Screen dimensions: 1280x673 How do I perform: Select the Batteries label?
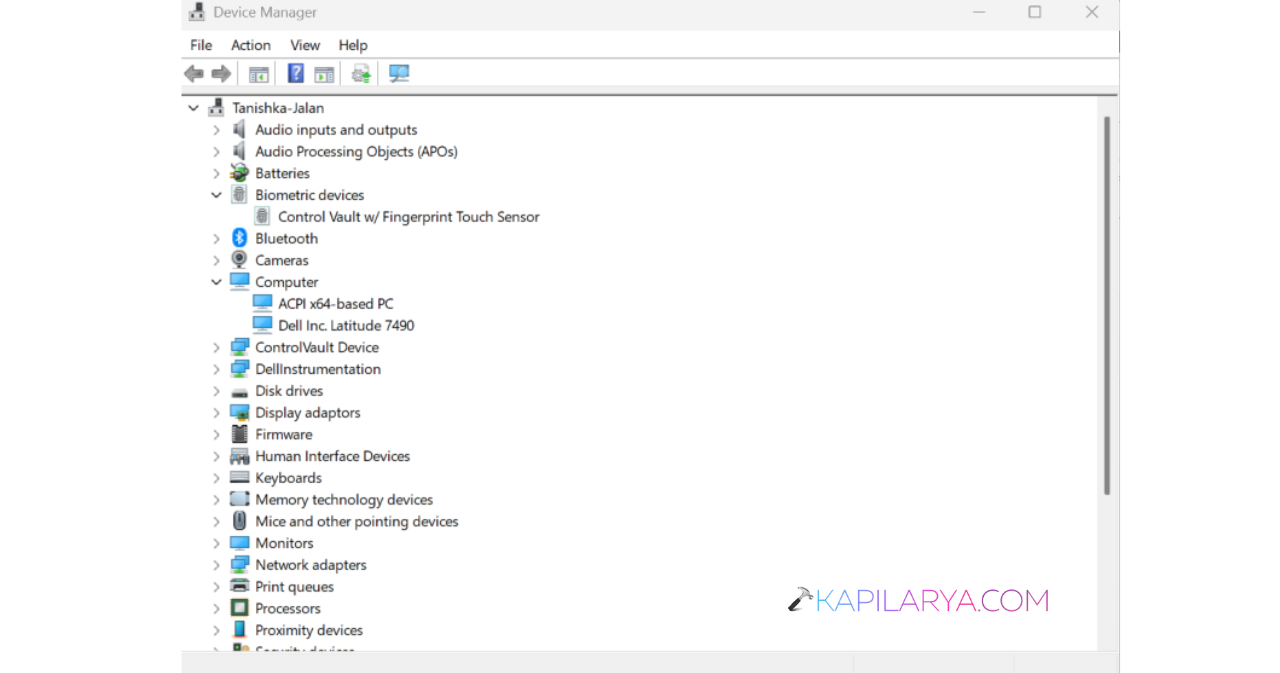(282, 173)
